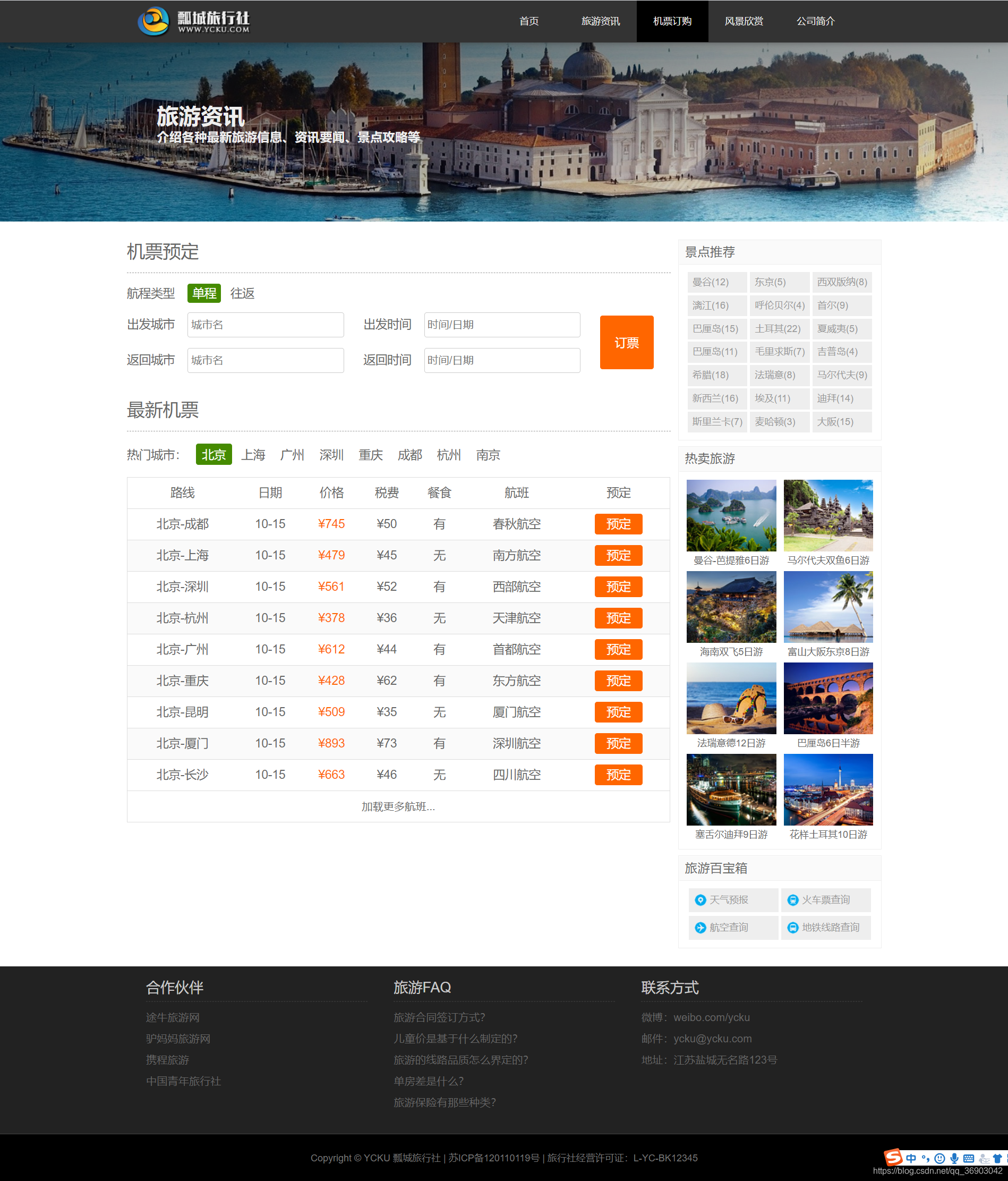Click the train ticket query icon
The height and width of the screenshot is (1181, 1008).
coord(792,900)
